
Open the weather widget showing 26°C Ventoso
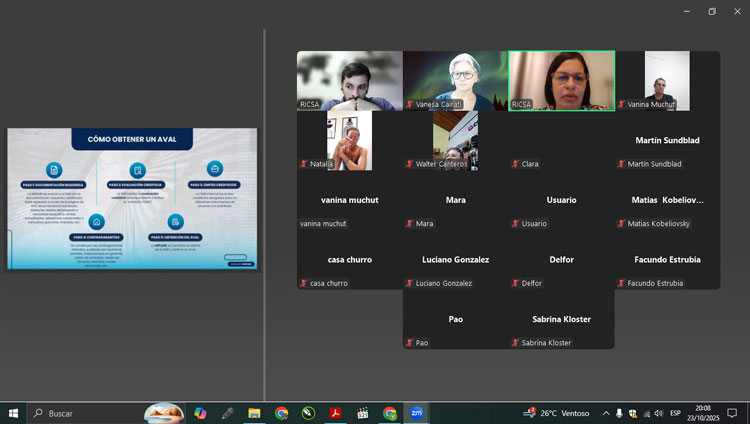pyautogui.click(x=556, y=413)
